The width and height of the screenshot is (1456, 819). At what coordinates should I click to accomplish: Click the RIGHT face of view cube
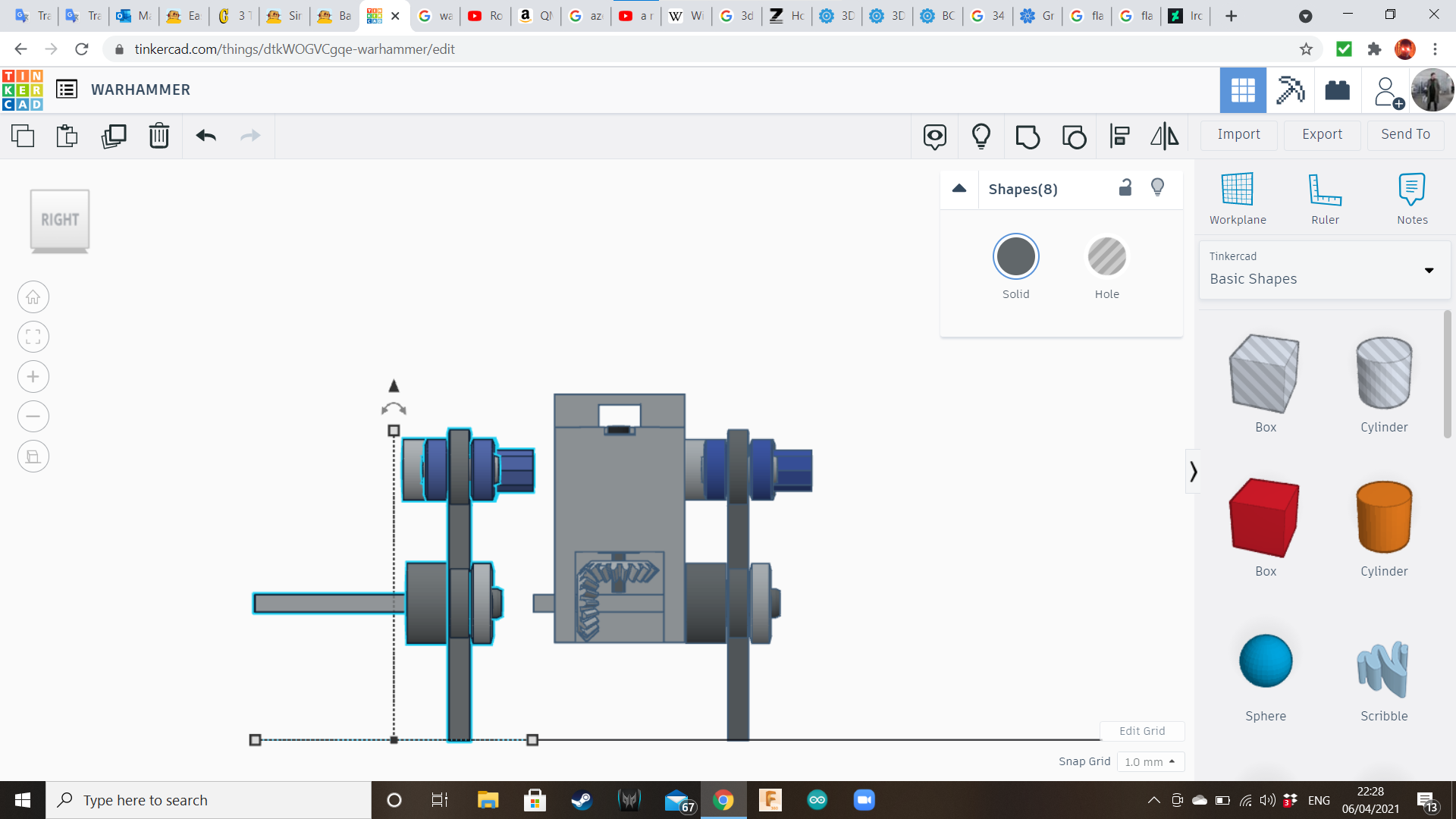60,220
